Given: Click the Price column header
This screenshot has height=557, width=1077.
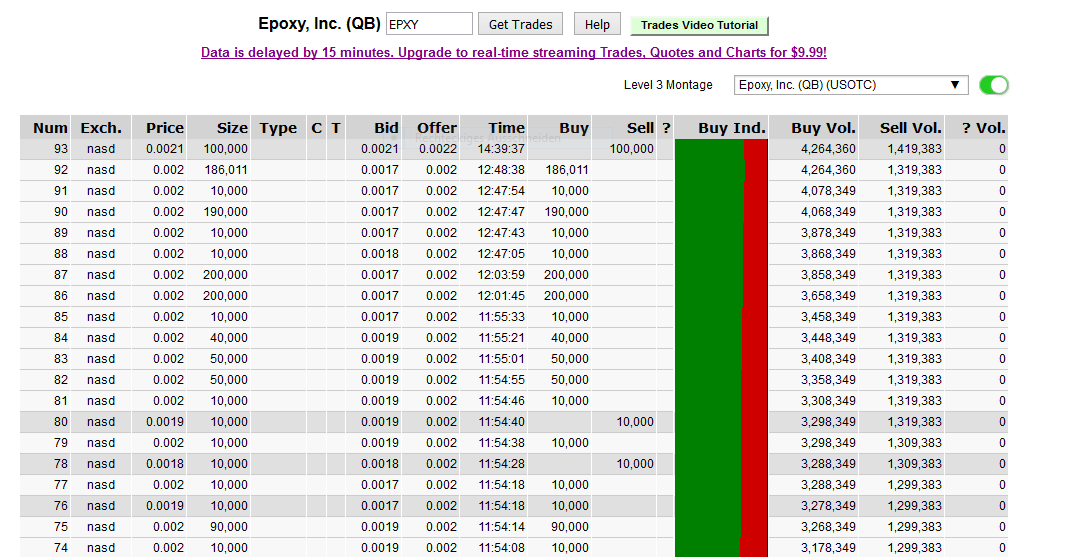Looking at the screenshot, I should click(164, 127).
